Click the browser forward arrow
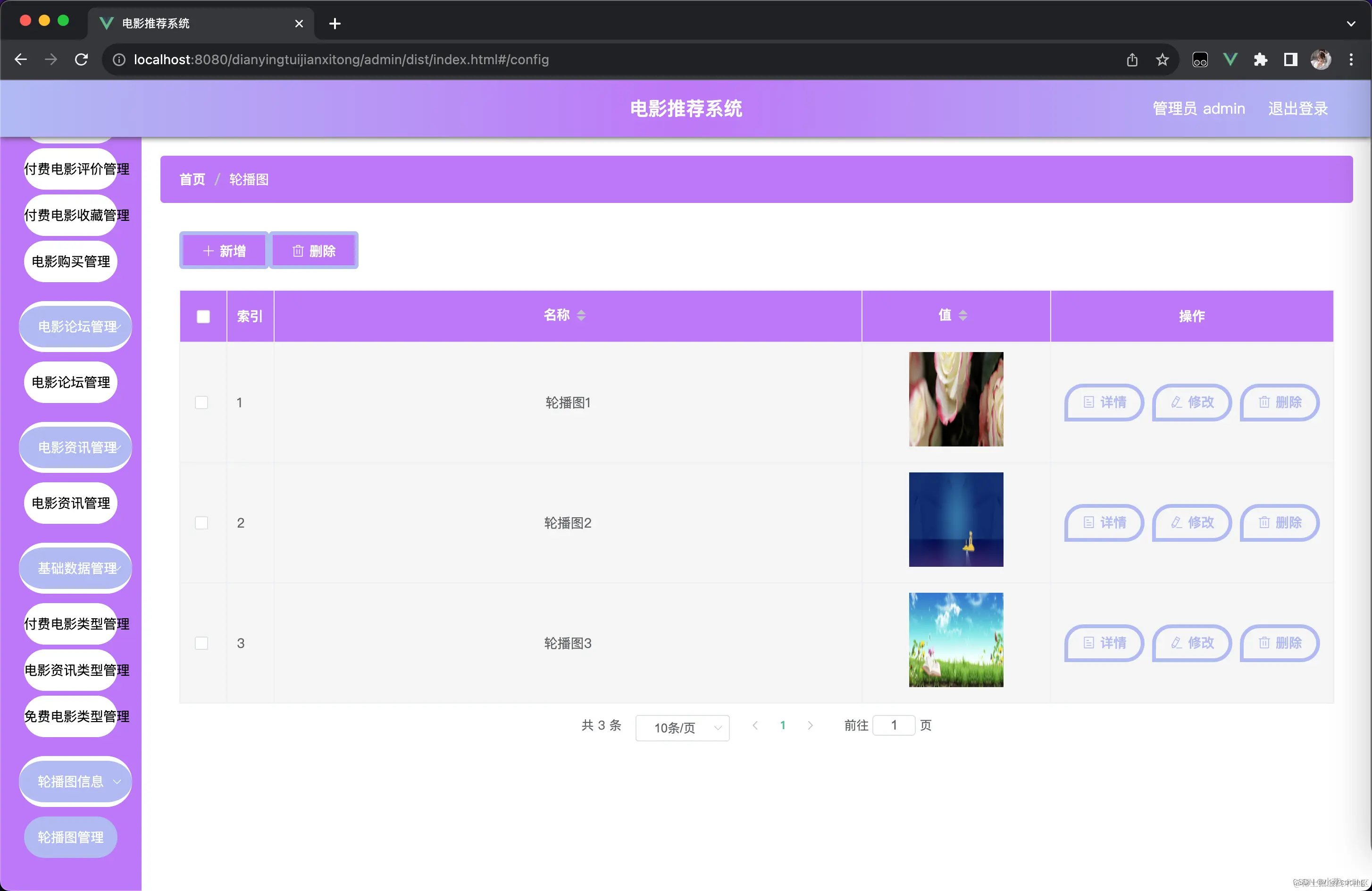The height and width of the screenshot is (891, 1372). click(x=51, y=59)
